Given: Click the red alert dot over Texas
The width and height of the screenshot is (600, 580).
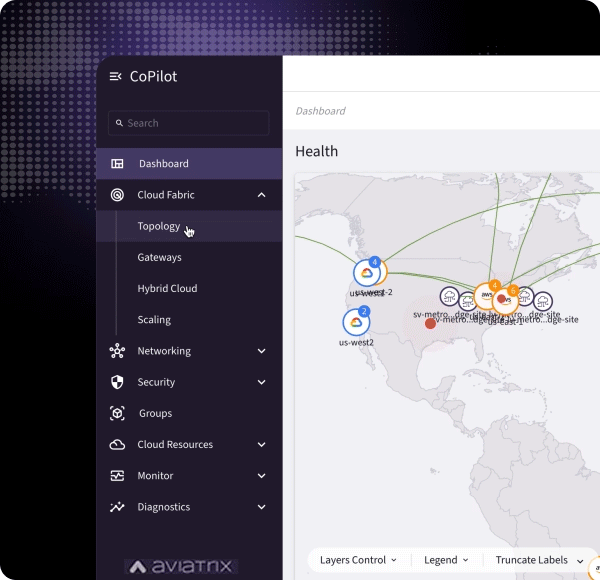Looking at the screenshot, I should point(430,323).
